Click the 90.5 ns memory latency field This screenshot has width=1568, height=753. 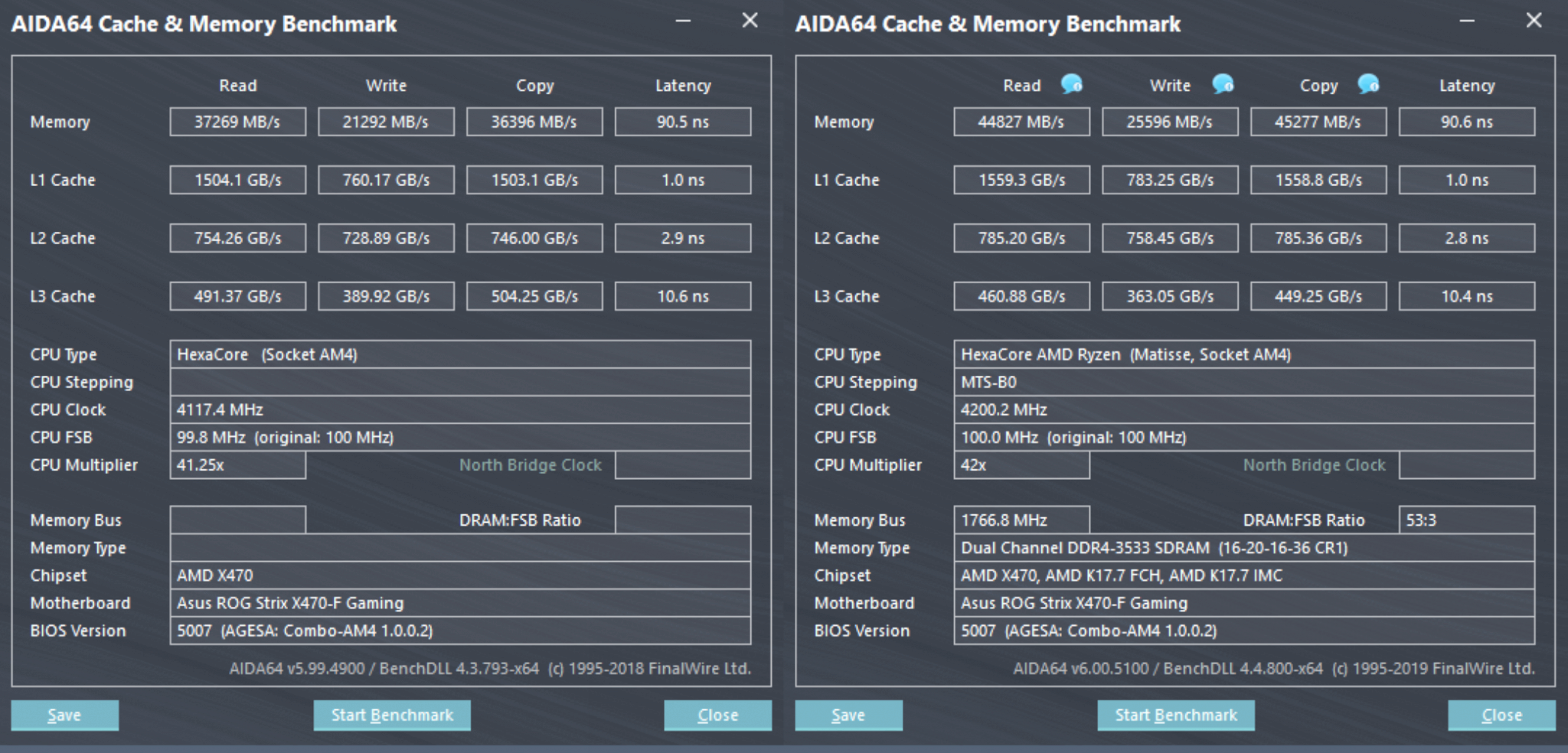point(683,122)
